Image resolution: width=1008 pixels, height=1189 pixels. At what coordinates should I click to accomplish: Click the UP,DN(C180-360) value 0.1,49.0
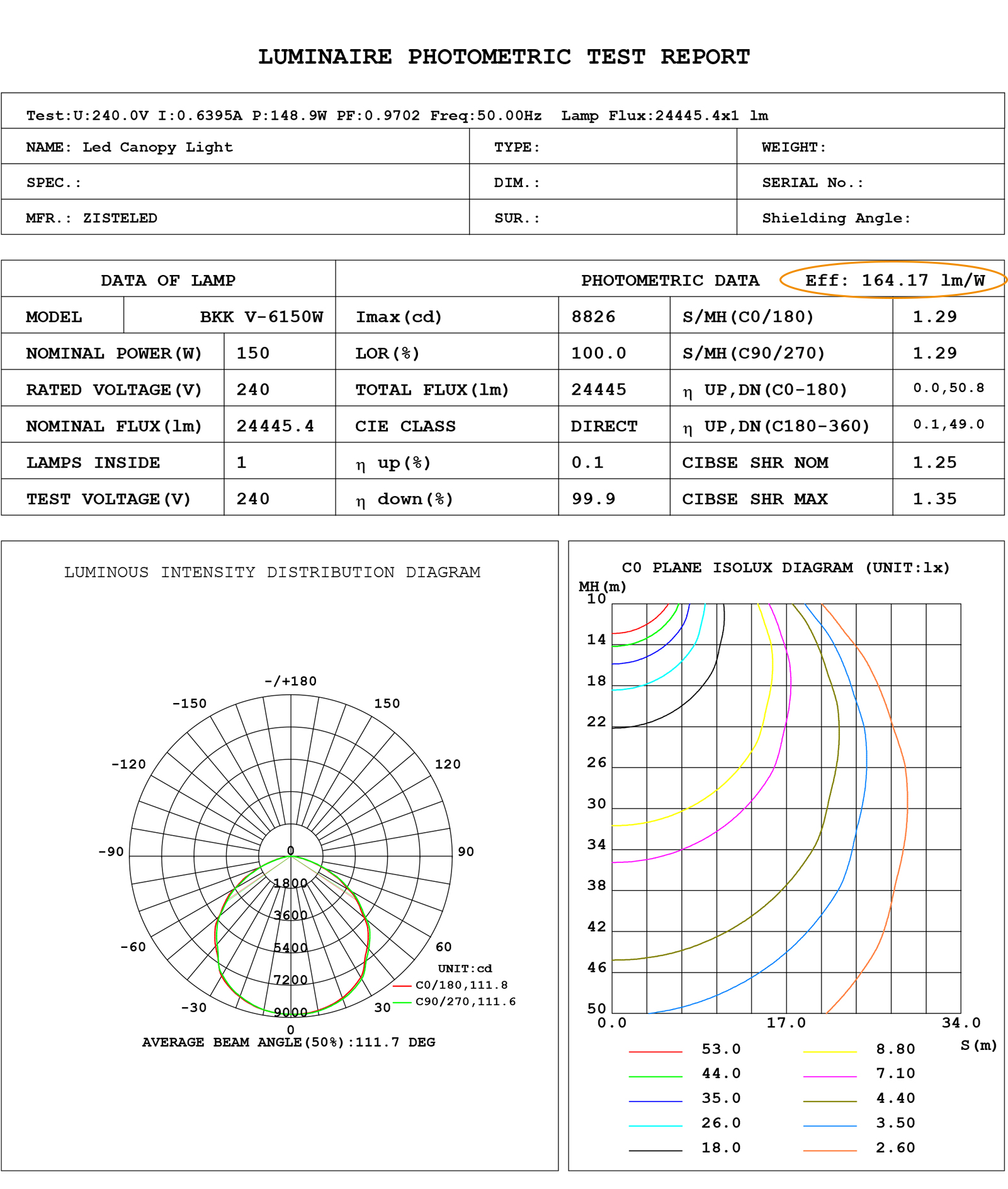pyautogui.click(x=949, y=424)
